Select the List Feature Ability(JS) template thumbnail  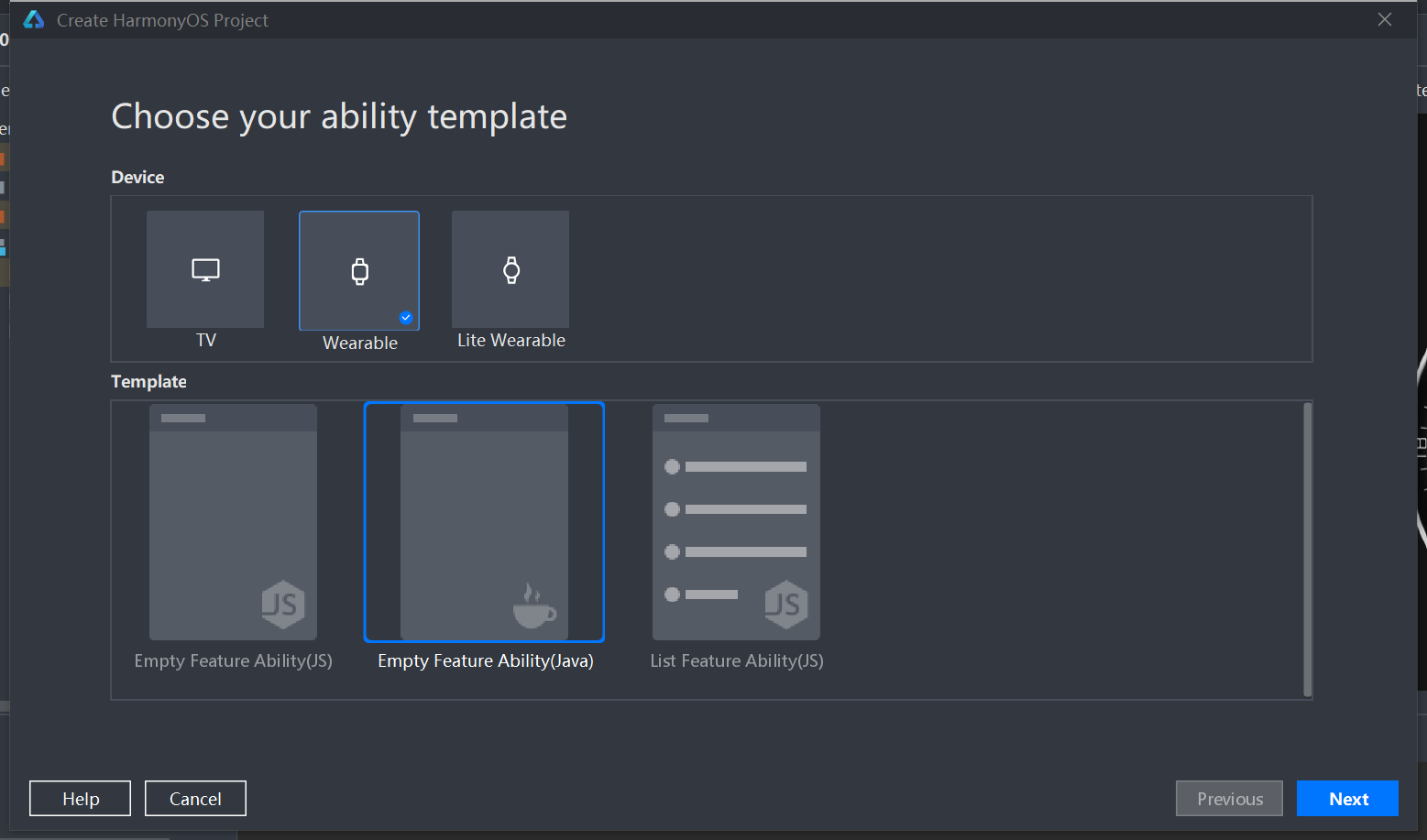coord(736,522)
